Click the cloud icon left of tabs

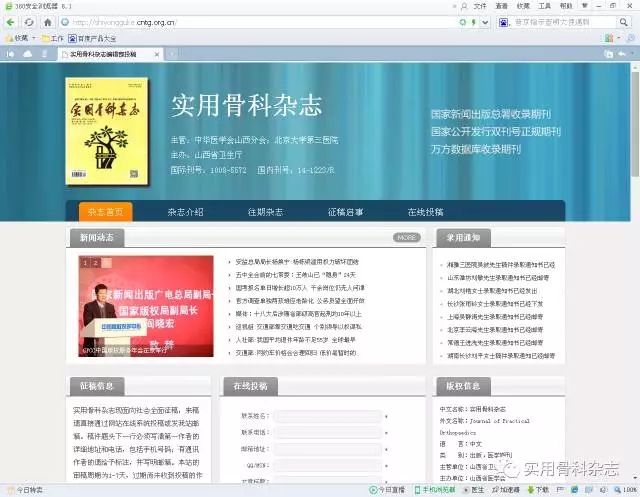28,54
